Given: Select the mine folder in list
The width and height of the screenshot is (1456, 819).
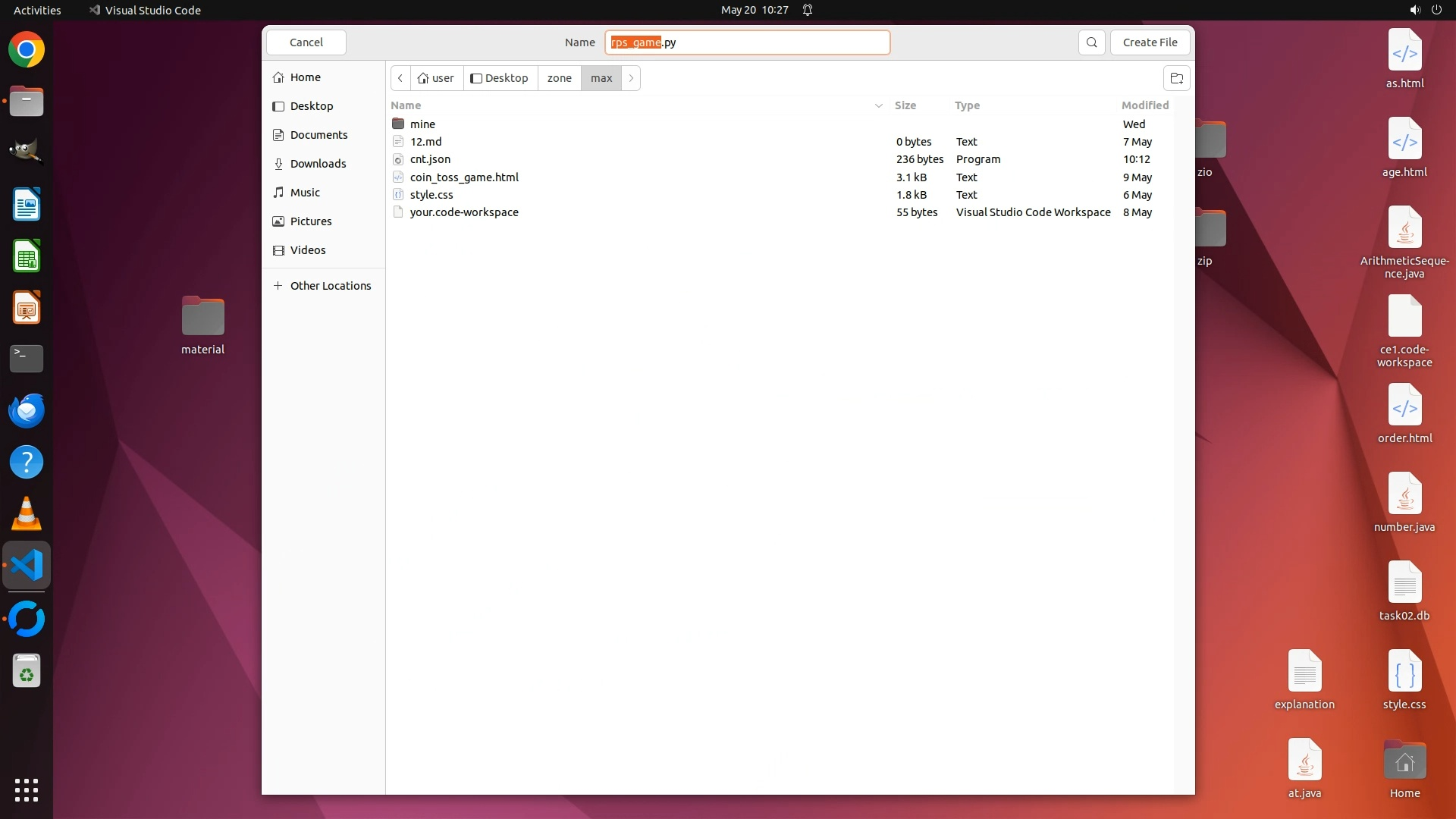Looking at the screenshot, I should coord(422,124).
